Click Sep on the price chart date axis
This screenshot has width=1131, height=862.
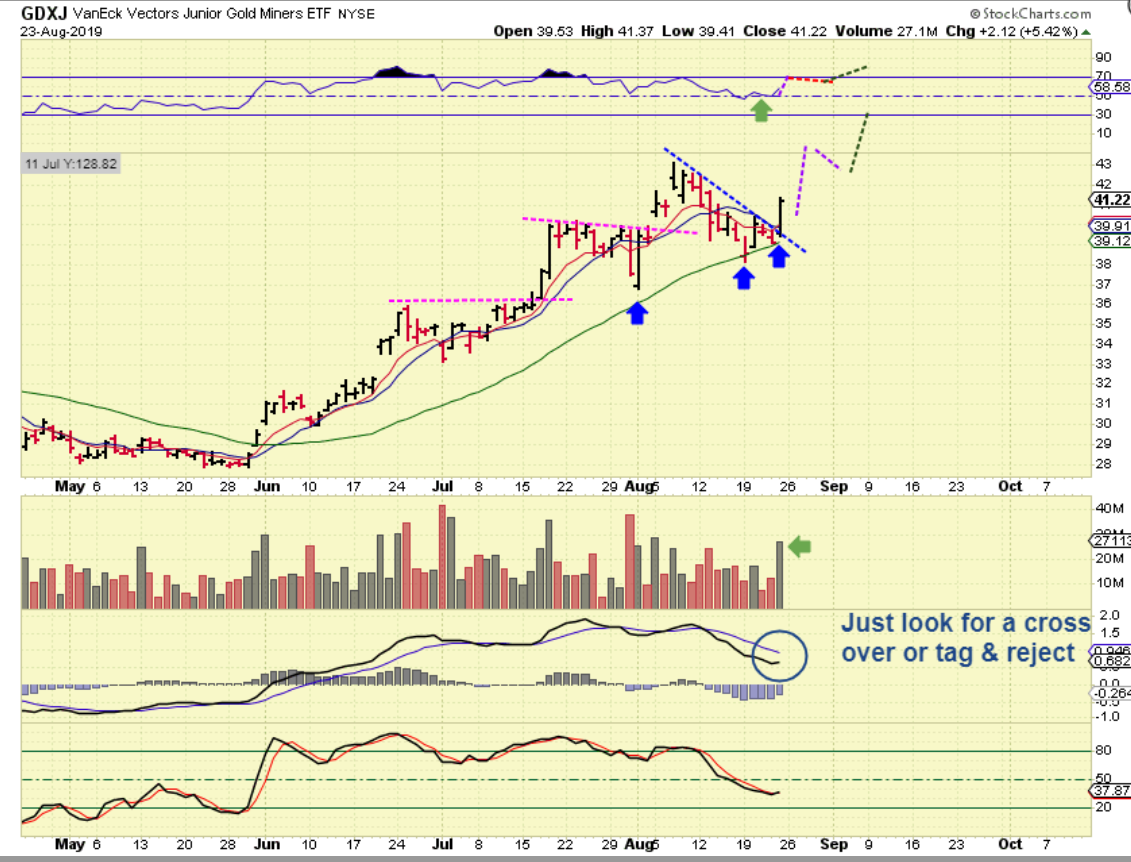tap(834, 486)
